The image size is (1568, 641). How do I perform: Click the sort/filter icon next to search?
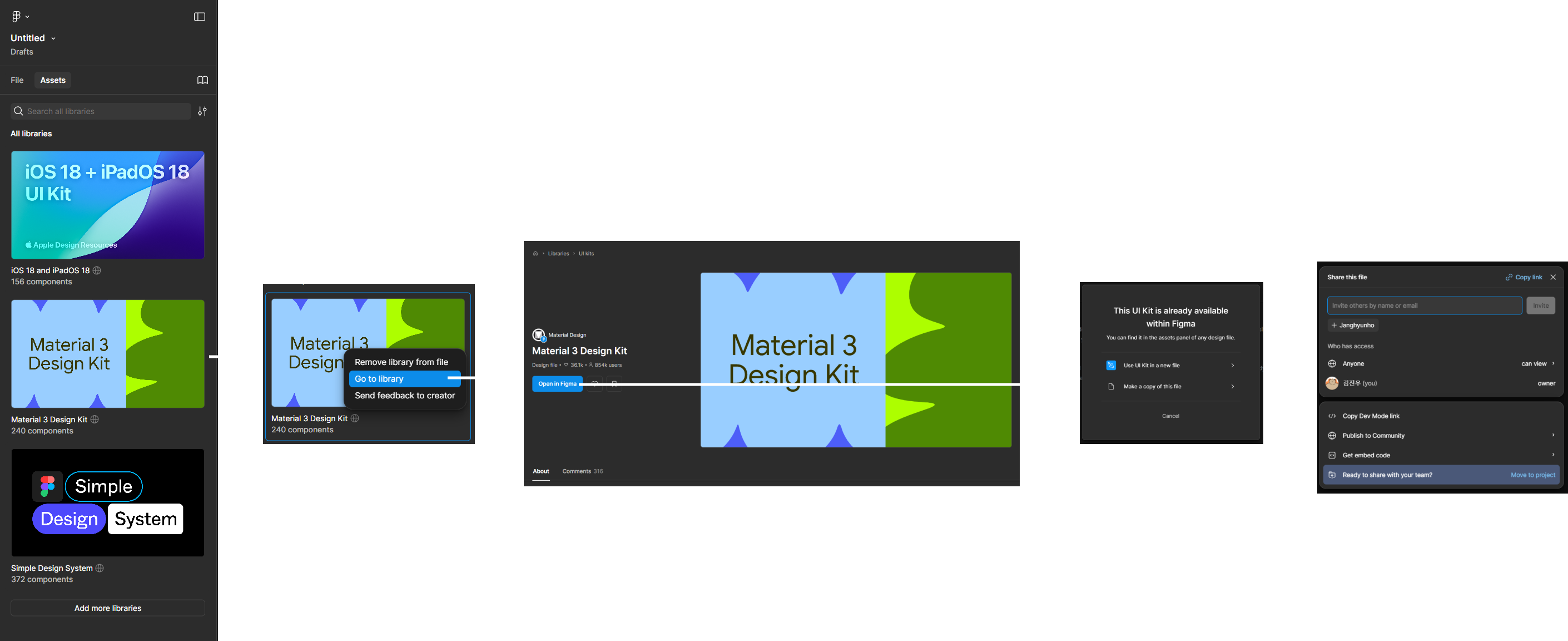point(201,111)
